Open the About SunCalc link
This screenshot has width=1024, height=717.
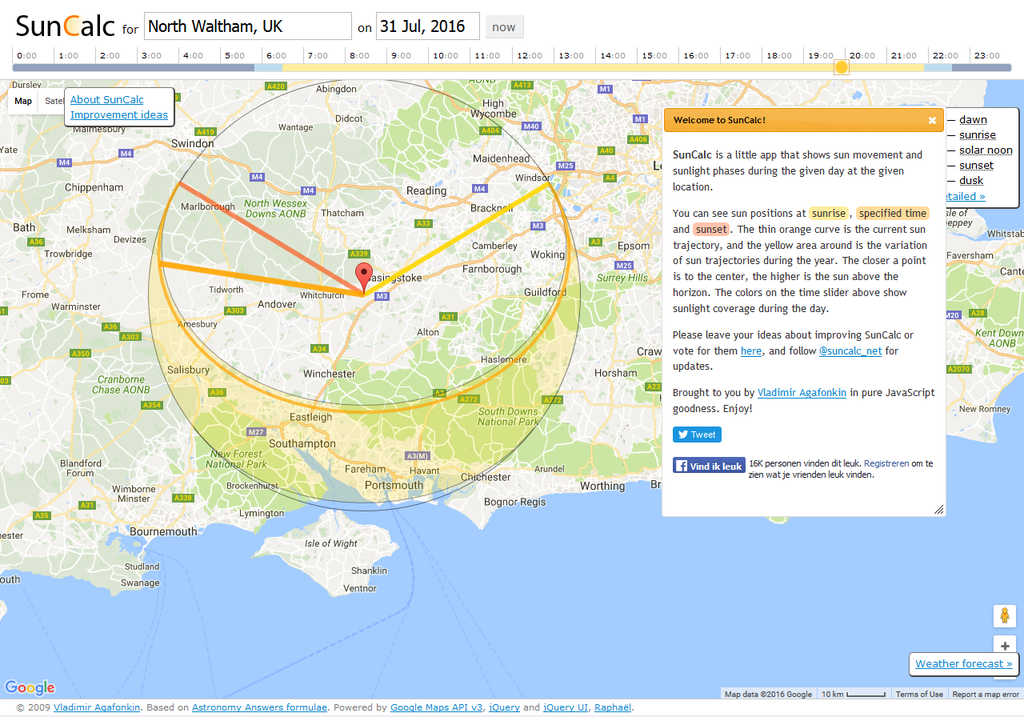107,99
